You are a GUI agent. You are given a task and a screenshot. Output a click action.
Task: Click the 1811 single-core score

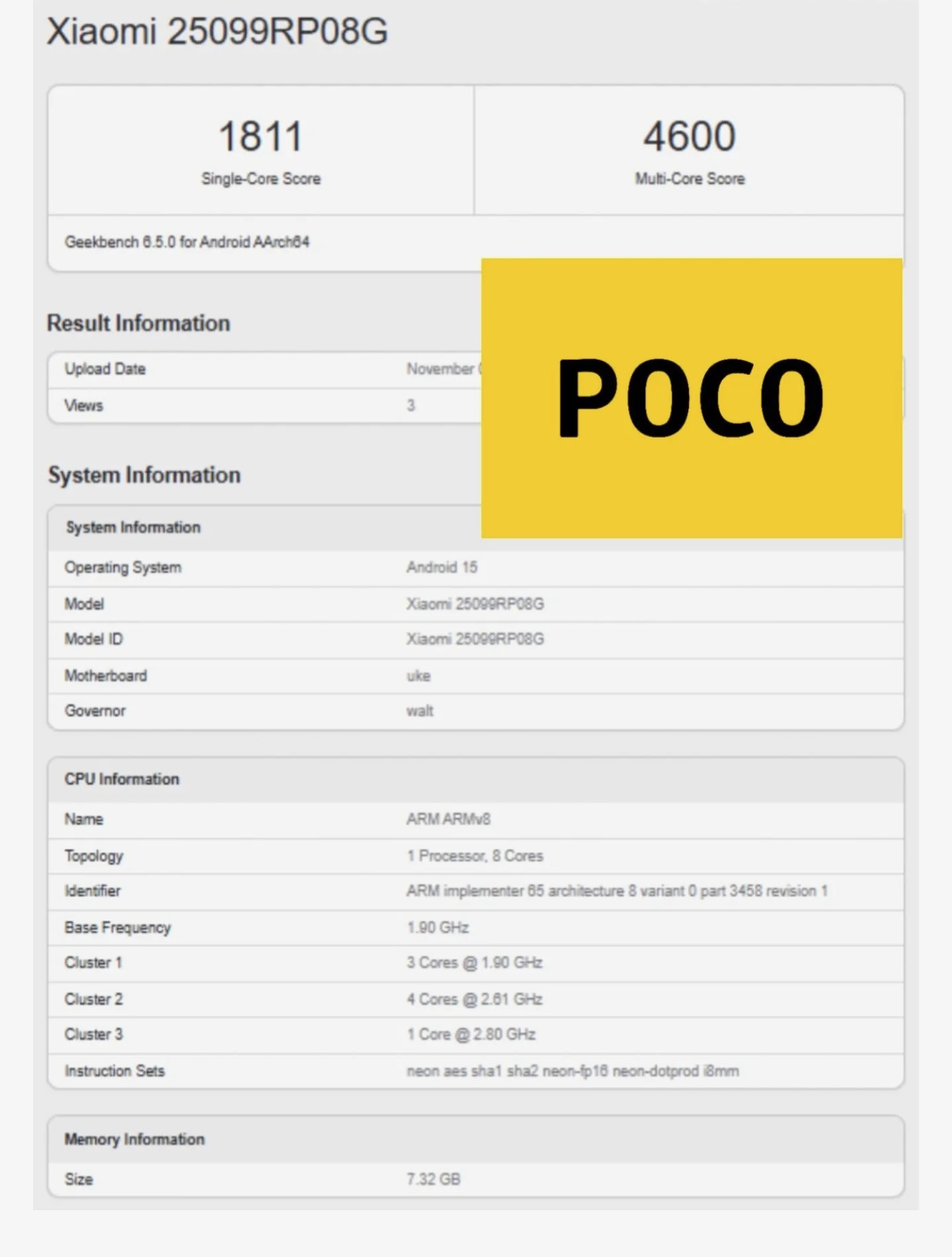pyautogui.click(x=260, y=136)
